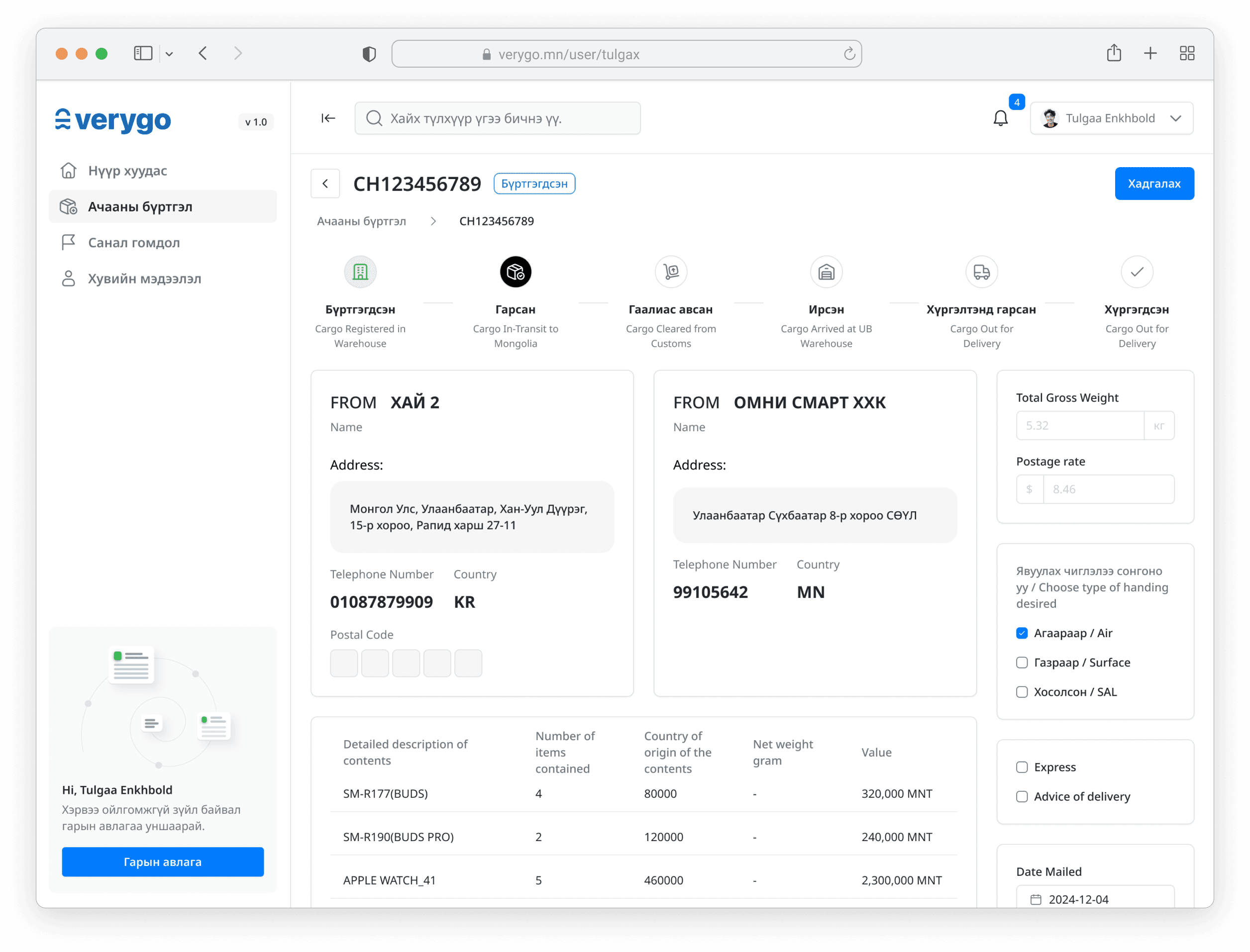Viewport: 1250px width, 952px height.
Task: Click the Хүргэлтэнд гарсан truck icon
Action: point(981,272)
